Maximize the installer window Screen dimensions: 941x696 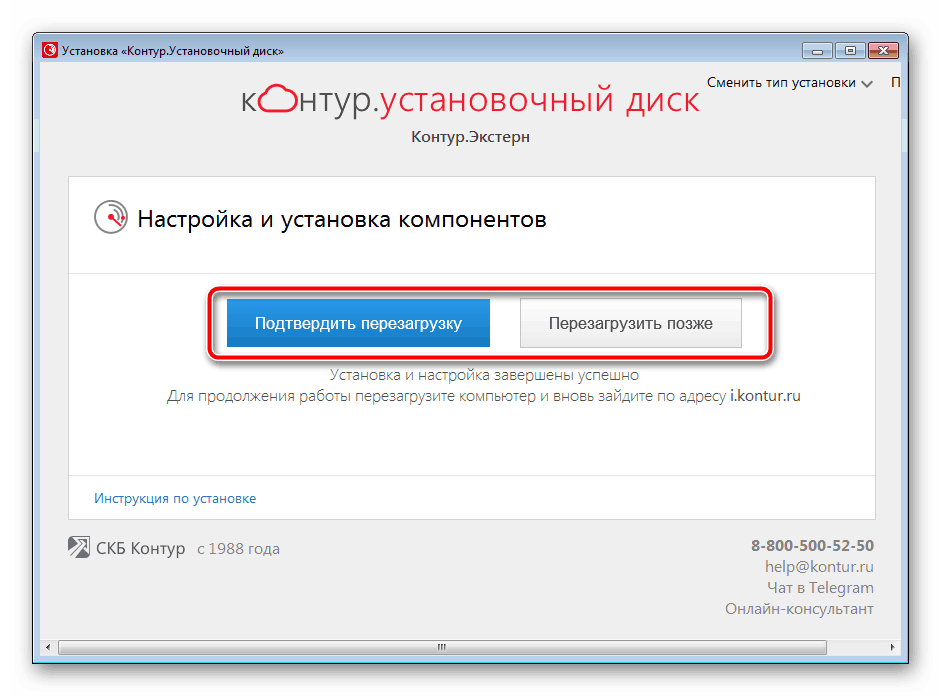pos(850,50)
